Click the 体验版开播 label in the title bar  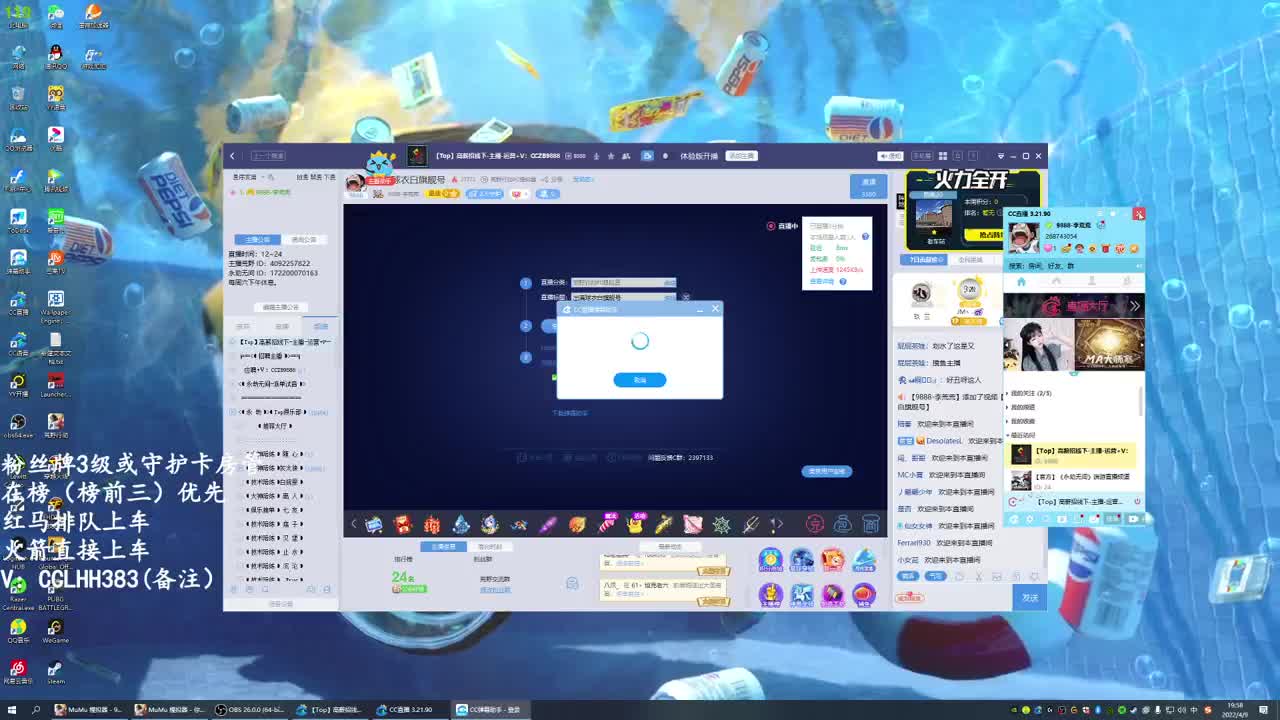pos(699,156)
